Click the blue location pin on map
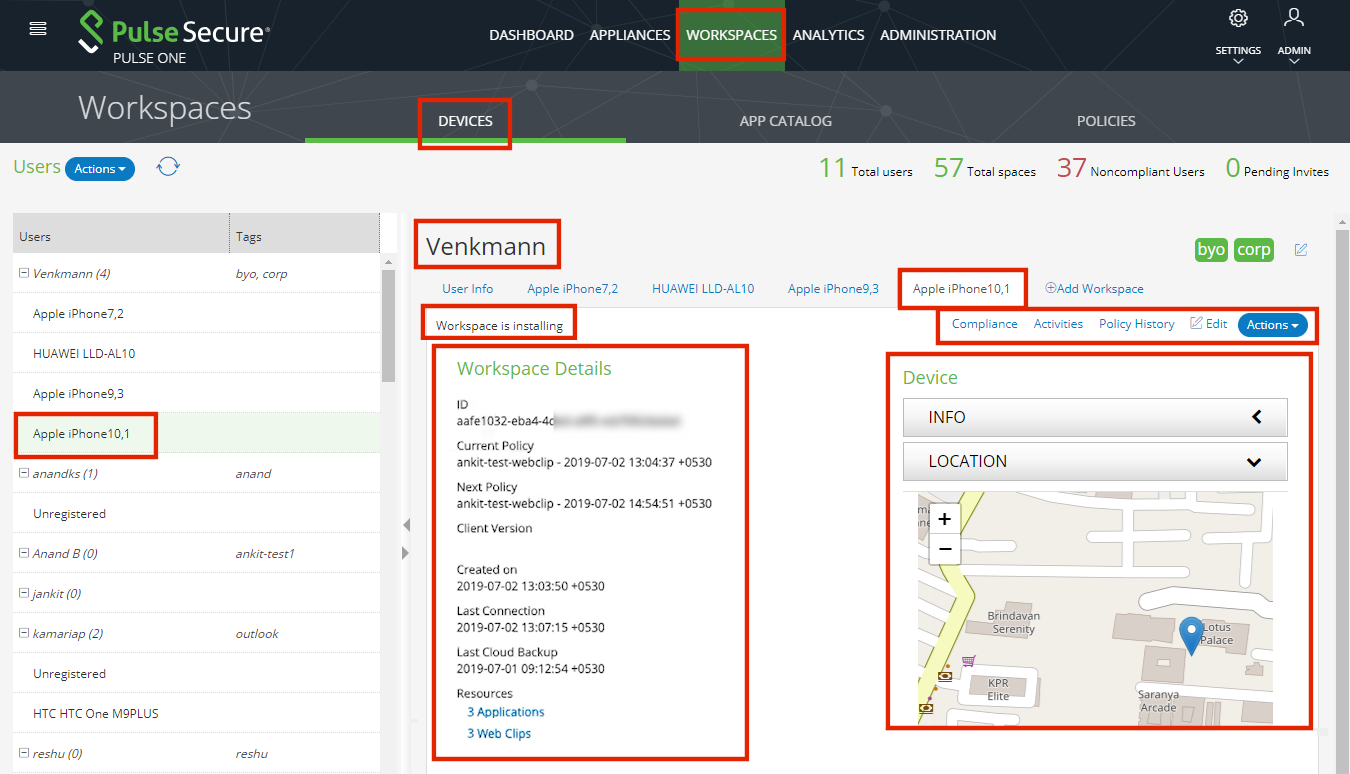The width and height of the screenshot is (1350, 774). pos(1191,636)
